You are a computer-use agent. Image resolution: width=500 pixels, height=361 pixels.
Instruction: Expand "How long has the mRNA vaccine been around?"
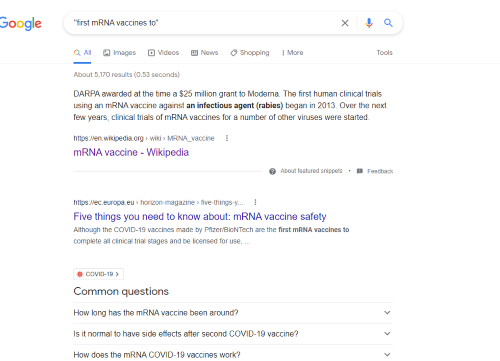(x=233, y=313)
